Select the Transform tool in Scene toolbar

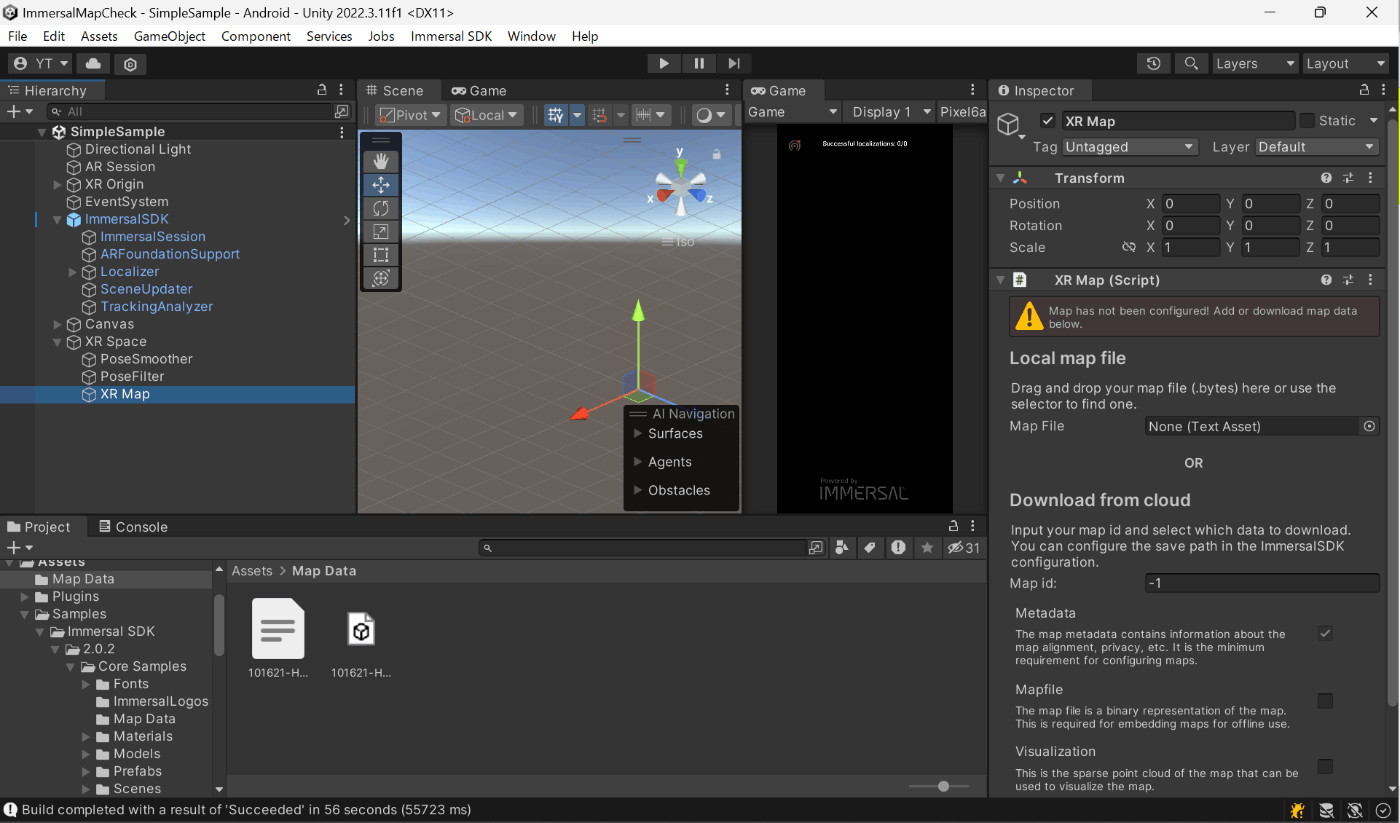pos(381,278)
